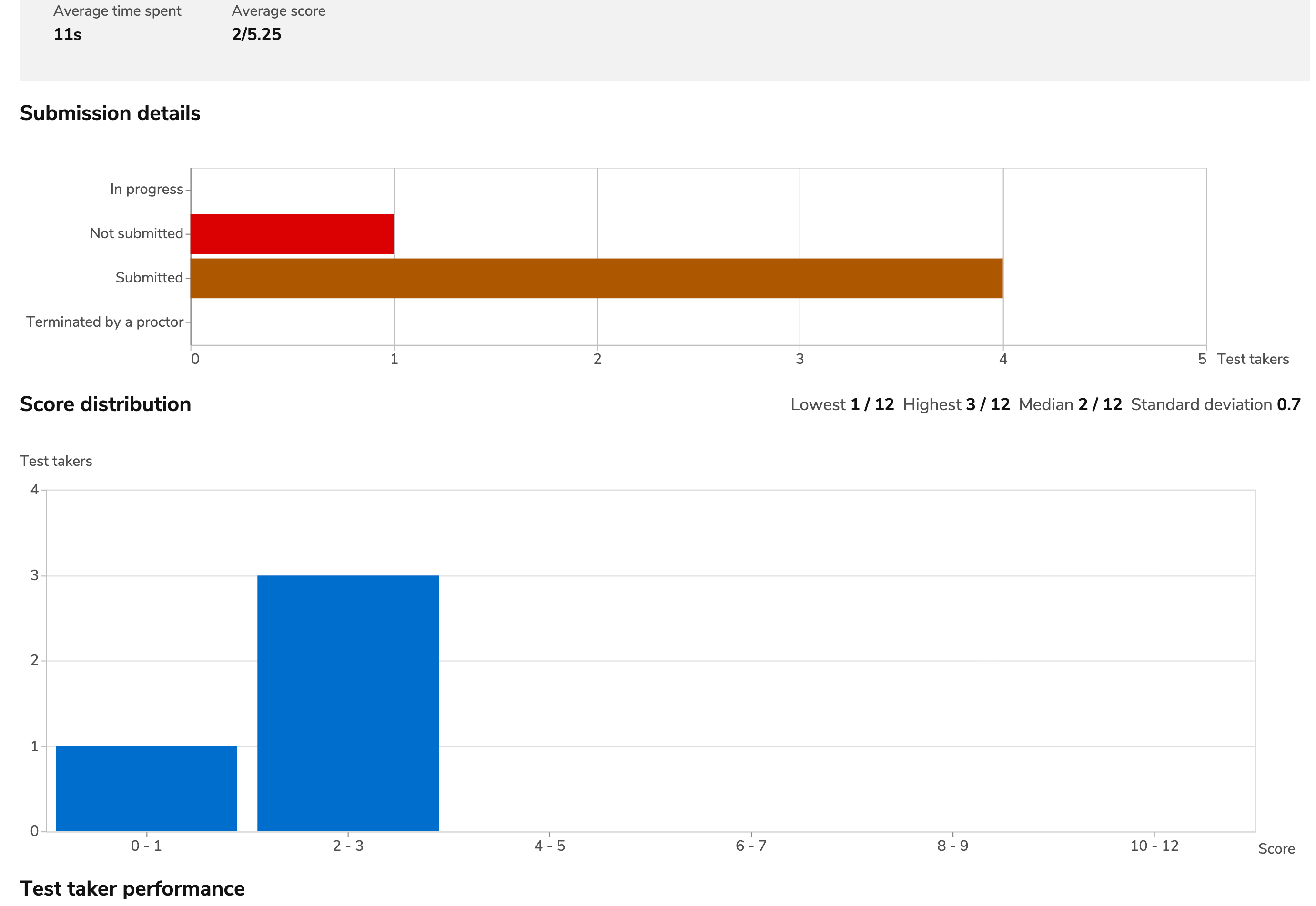1316x906 pixels.
Task: Click the Test takers label above score chart
Action: point(56,461)
